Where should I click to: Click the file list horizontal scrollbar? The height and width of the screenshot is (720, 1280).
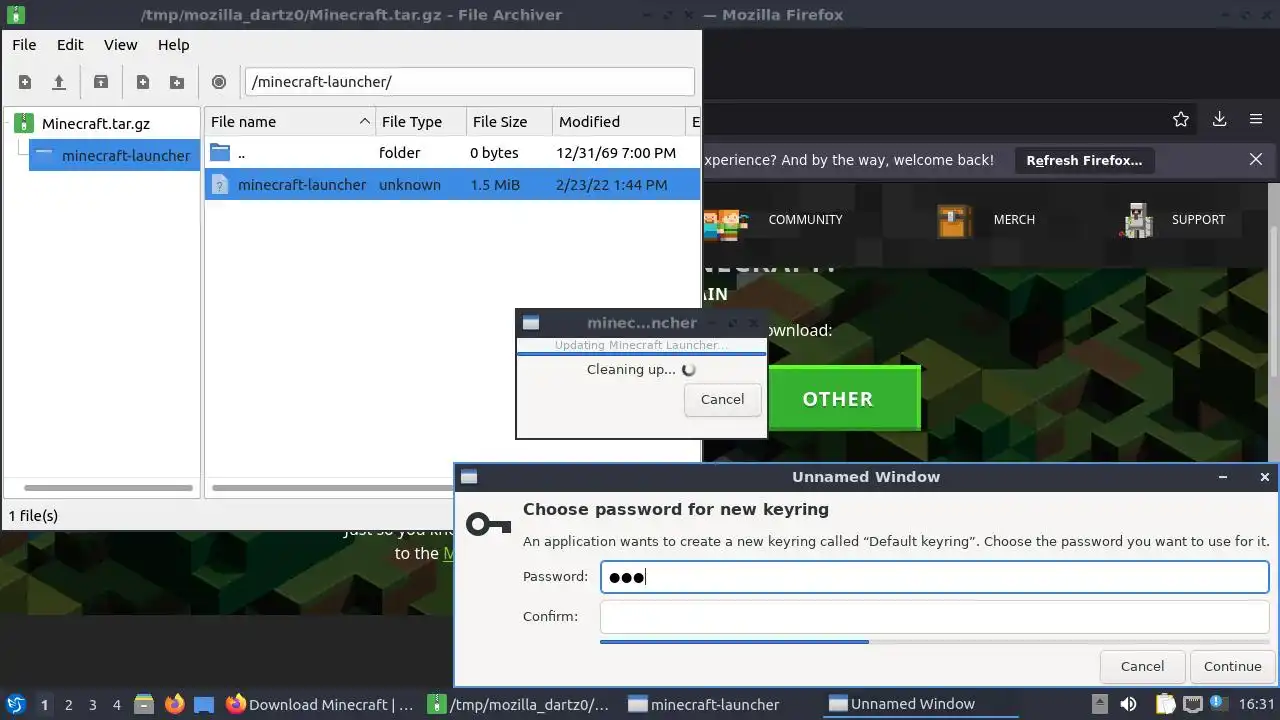coord(333,488)
